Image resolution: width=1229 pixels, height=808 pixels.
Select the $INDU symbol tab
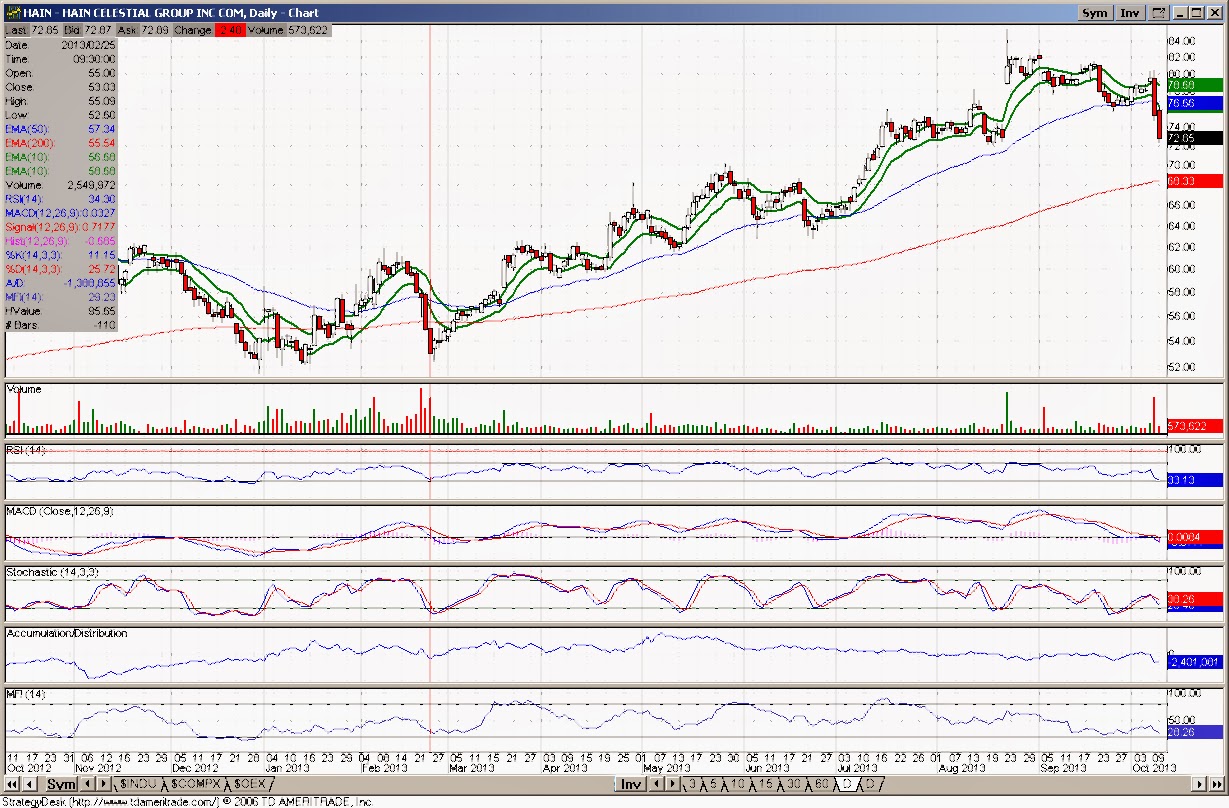tap(139, 784)
